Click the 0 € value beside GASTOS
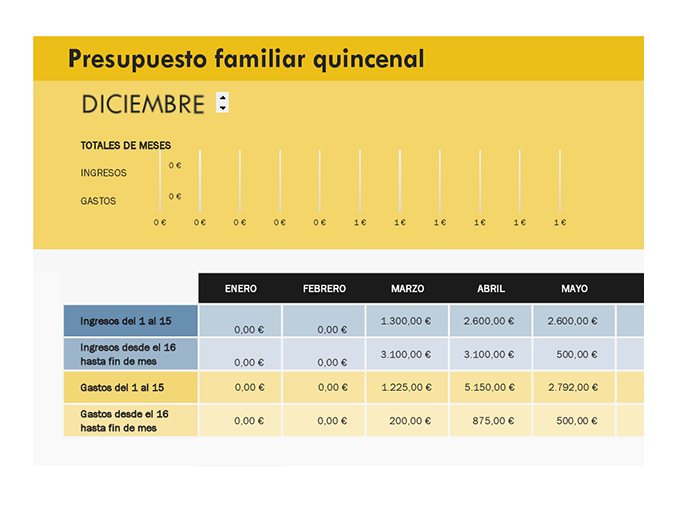Screen dimensions: 675x520 (175, 196)
